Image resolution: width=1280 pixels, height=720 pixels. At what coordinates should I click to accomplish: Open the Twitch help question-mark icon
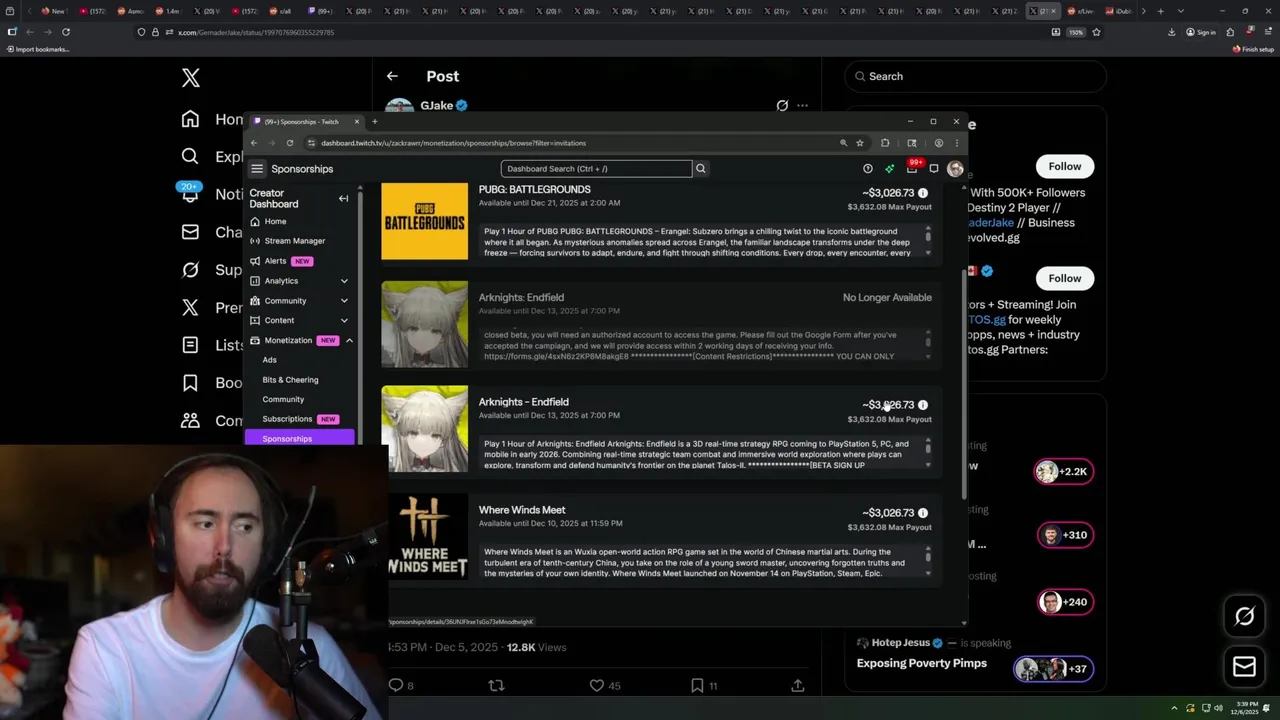click(x=868, y=169)
